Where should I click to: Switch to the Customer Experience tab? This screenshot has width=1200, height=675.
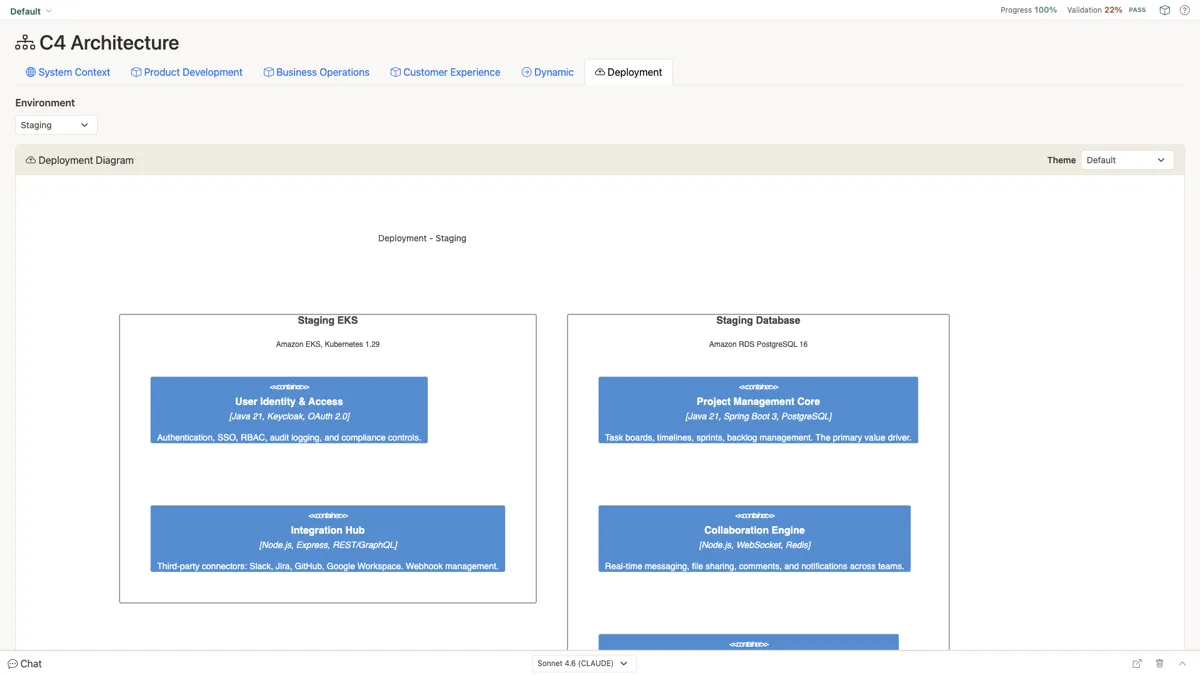445,72
